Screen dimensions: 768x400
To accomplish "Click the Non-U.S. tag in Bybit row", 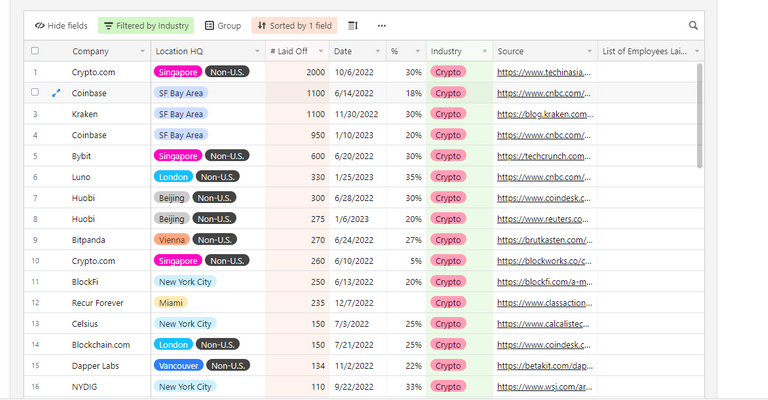I will (227, 156).
